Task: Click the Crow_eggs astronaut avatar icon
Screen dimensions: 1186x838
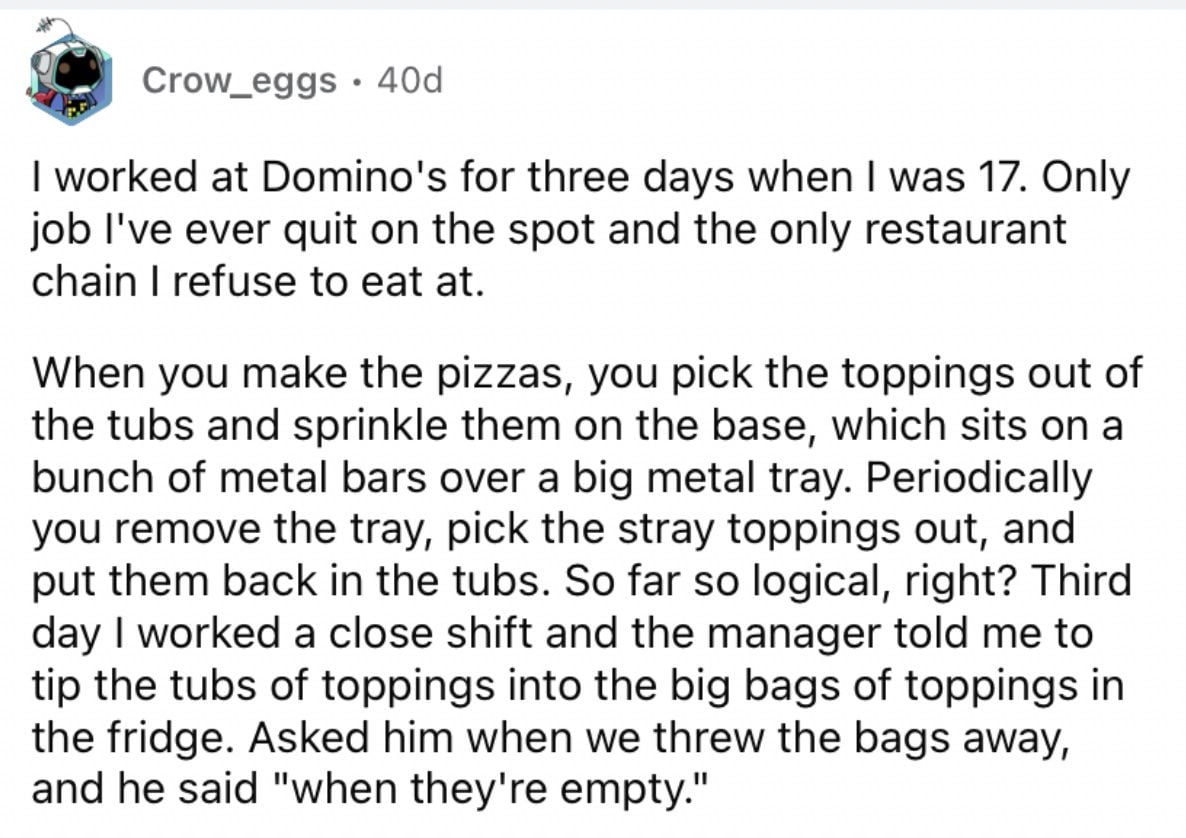Action: (x=70, y=75)
